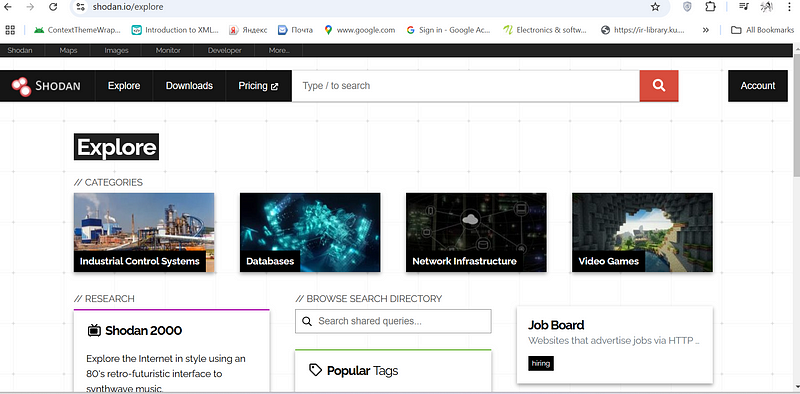Viewport: 800px width, 394px height.
Task: Expand hidden bookmarks with the double chevron
Action: [x=706, y=30]
